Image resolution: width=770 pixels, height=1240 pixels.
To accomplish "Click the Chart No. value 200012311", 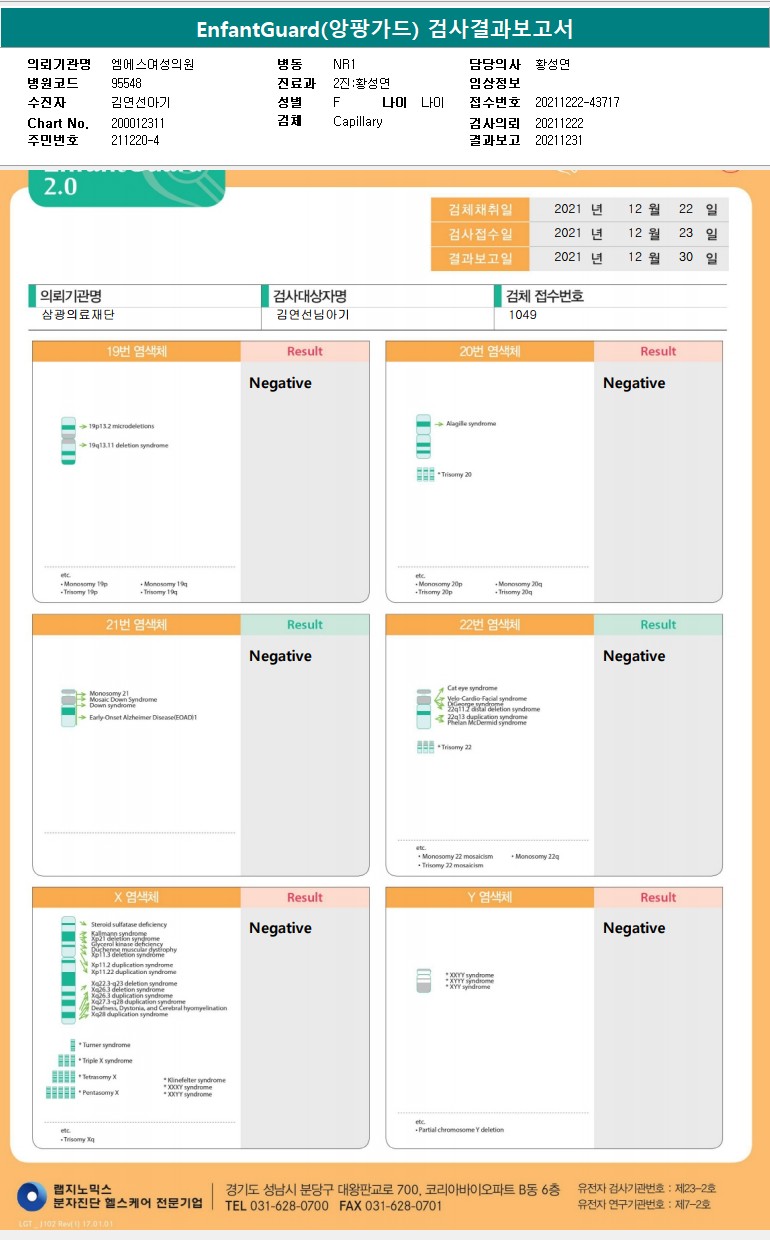I will (x=138, y=123).
